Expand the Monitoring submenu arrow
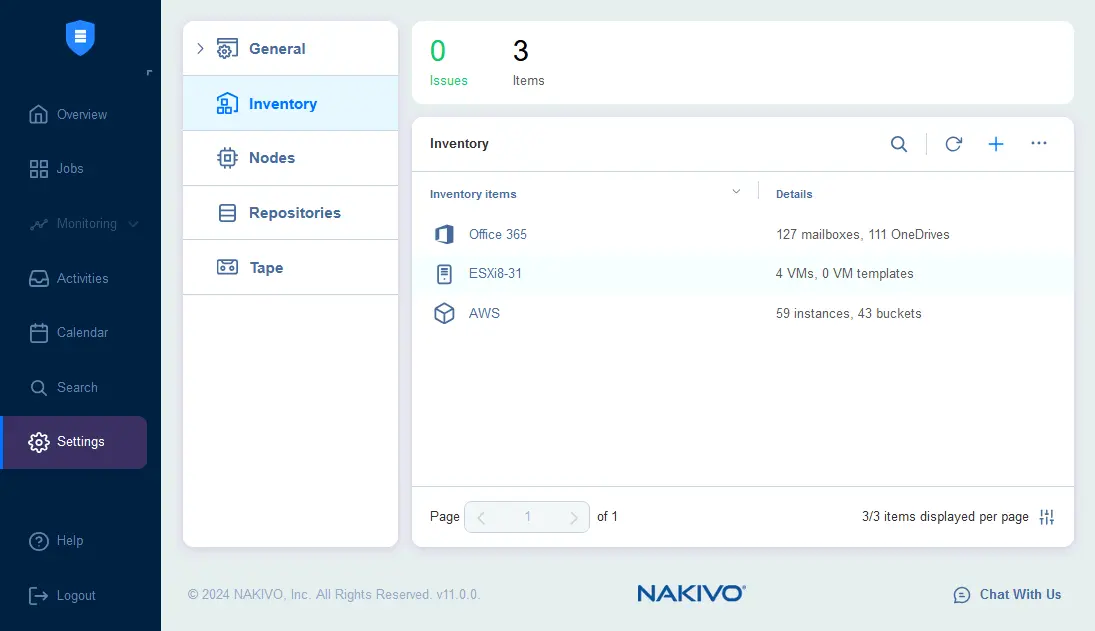Image resolution: width=1095 pixels, height=631 pixels. coord(133,224)
